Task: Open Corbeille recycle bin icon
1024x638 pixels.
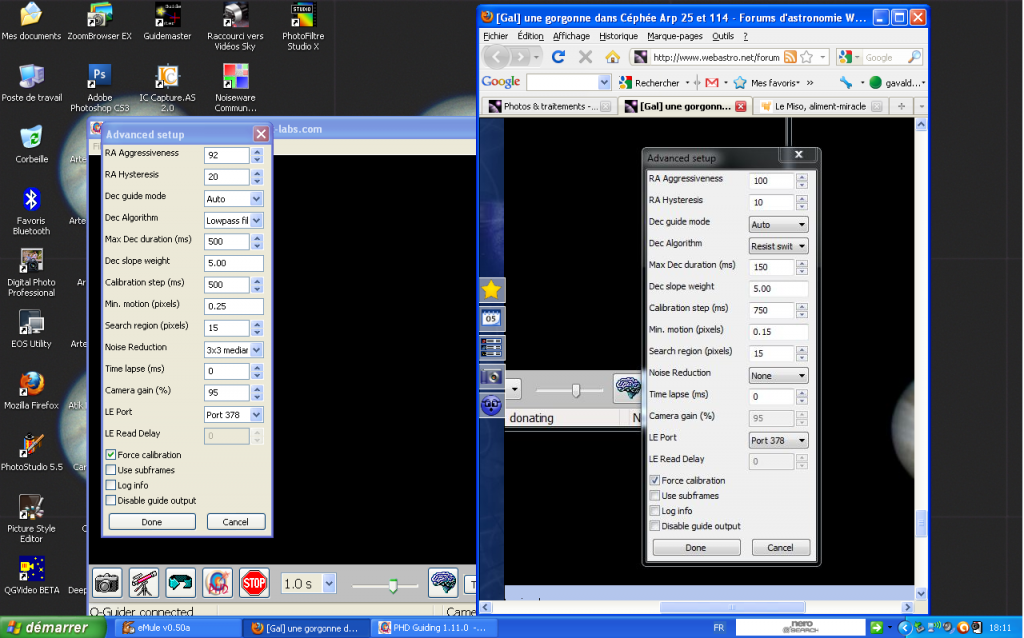Action: click(31, 144)
